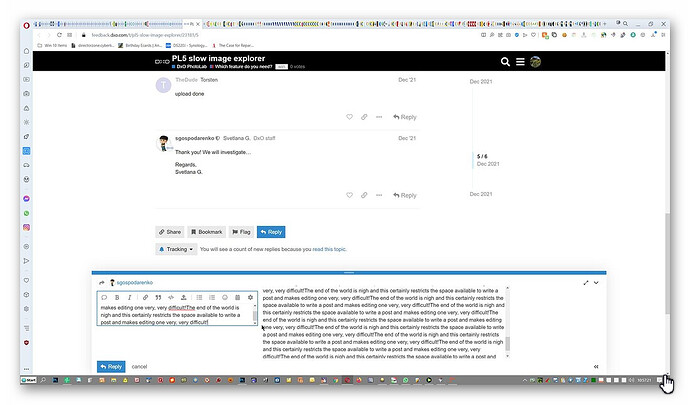Show more actions on TheDude's post
690x405 pixels.
coord(379,117)
